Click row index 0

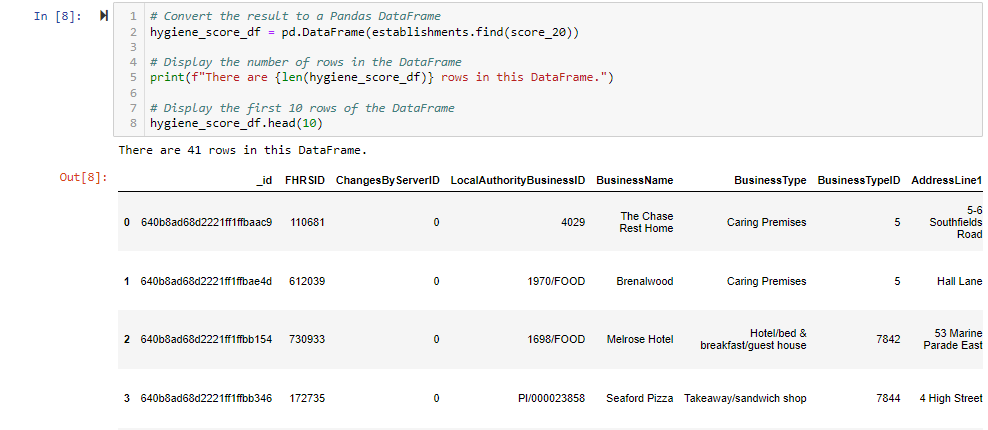[127, 223]
